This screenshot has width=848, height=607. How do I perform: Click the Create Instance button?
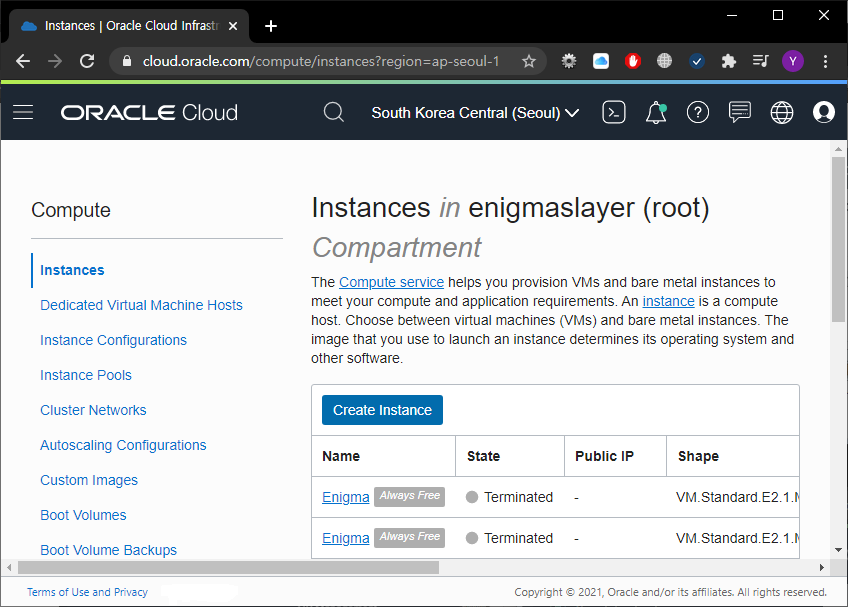(x=382, y=410)
